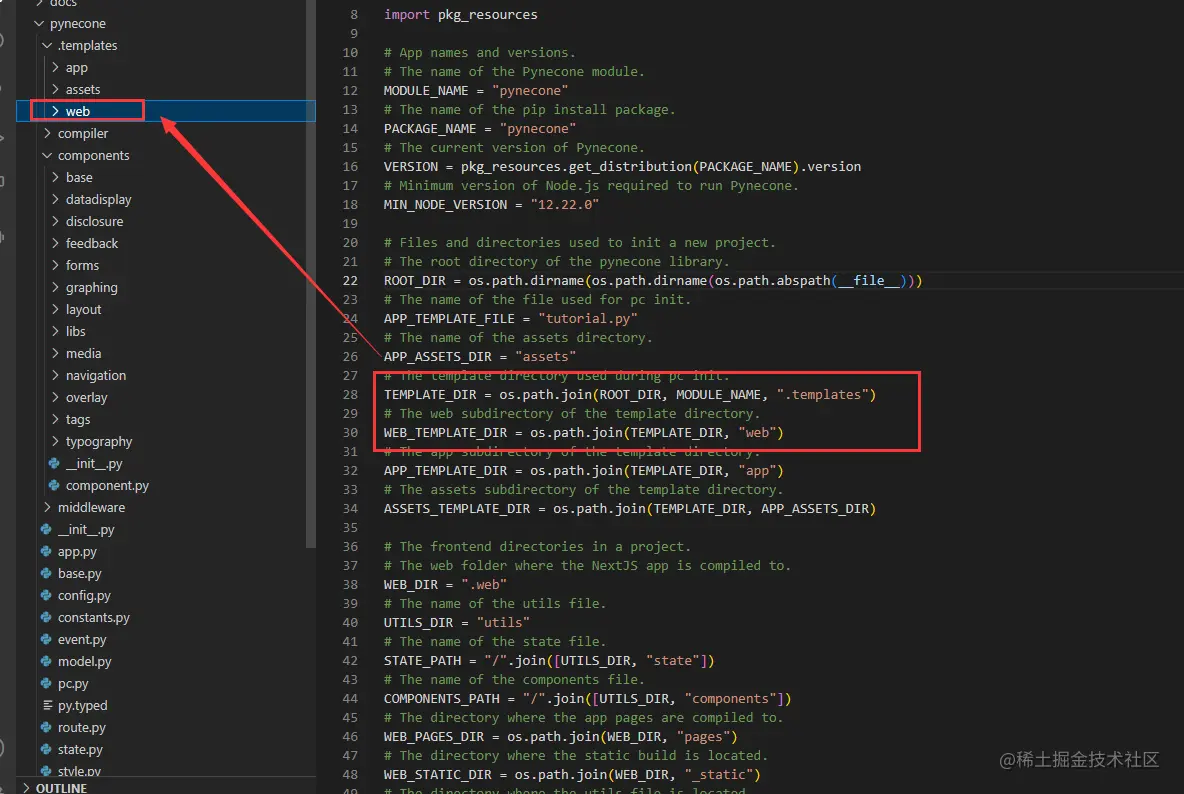
Task: Expand the web folder chevron
Action: (55, 111)
